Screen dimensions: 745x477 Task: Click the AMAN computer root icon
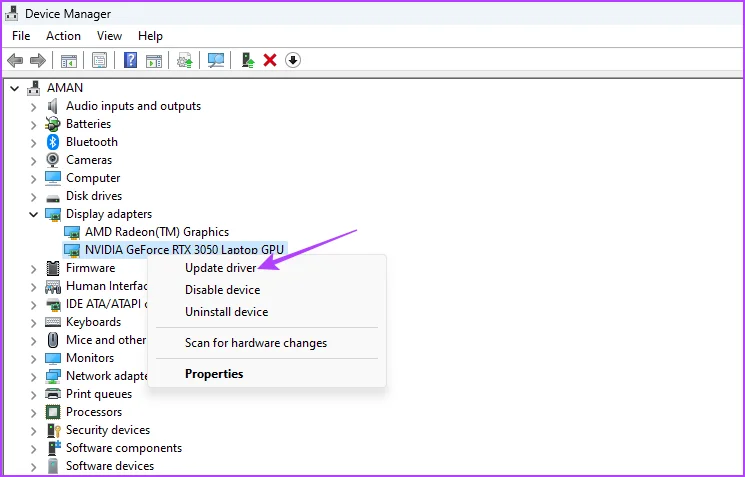click(x=34, y=87)
